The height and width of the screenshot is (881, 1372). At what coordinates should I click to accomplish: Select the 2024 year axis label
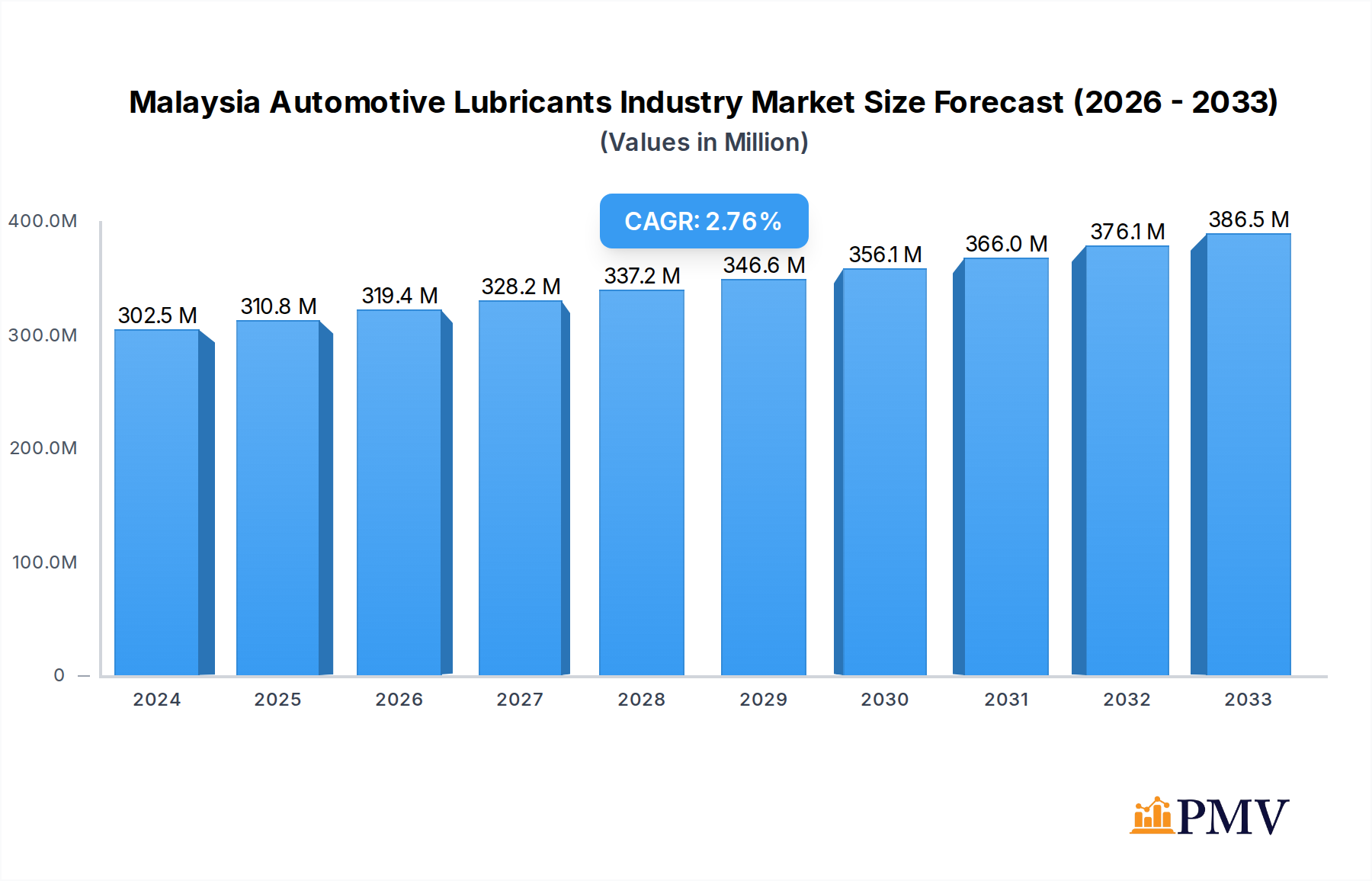157,699
